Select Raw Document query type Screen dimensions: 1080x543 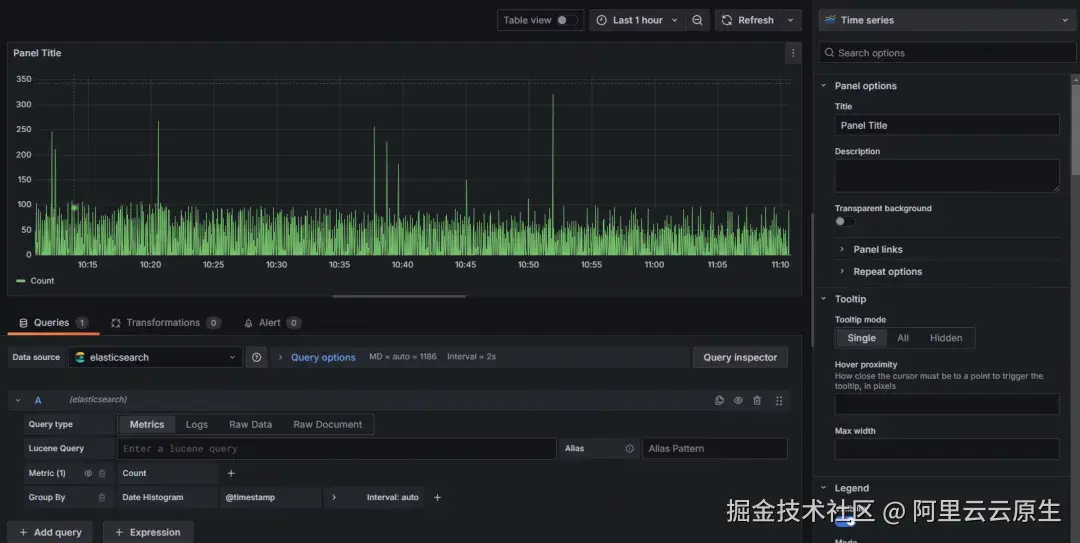[327, 424]
